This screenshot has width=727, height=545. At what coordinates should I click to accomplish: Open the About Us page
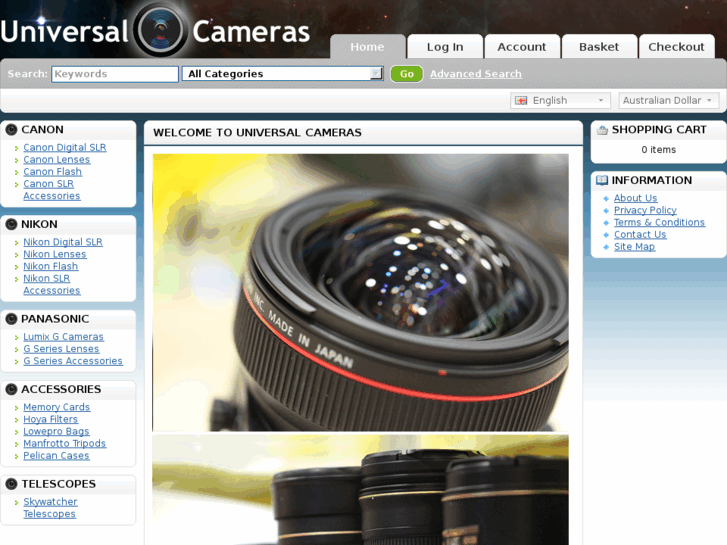635,198
